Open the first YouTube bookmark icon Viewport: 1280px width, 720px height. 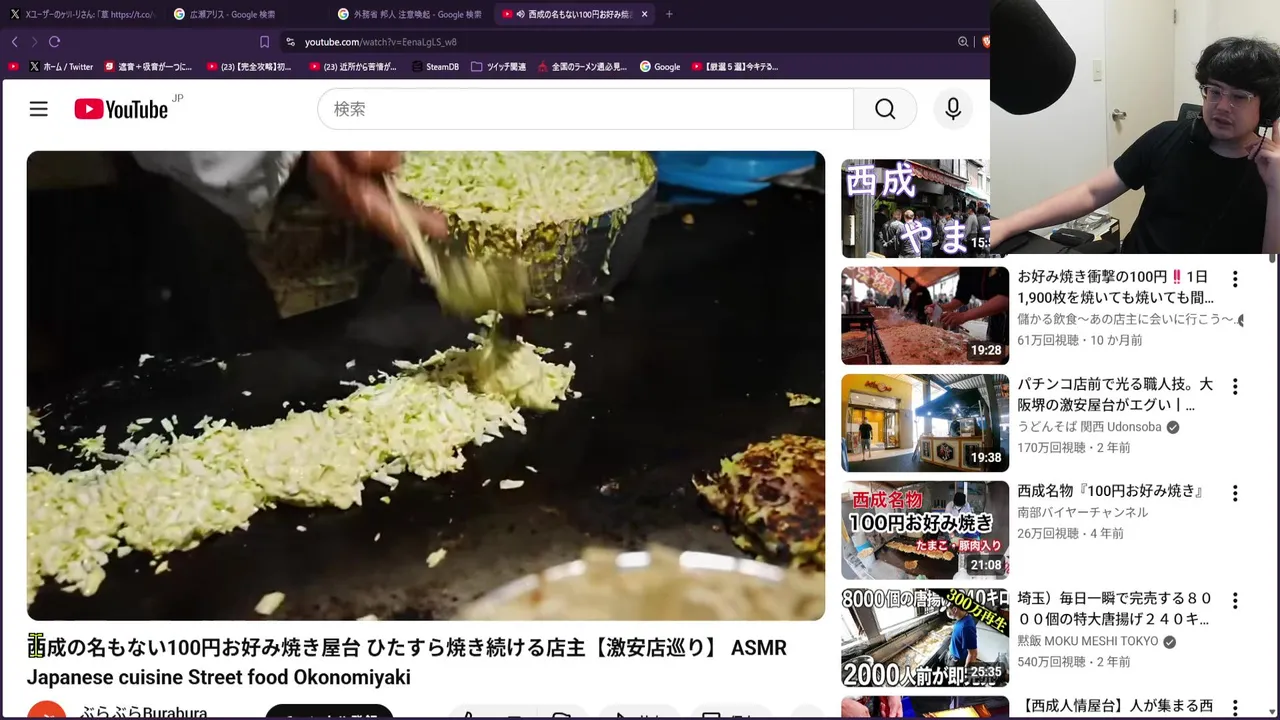point(13,67)
